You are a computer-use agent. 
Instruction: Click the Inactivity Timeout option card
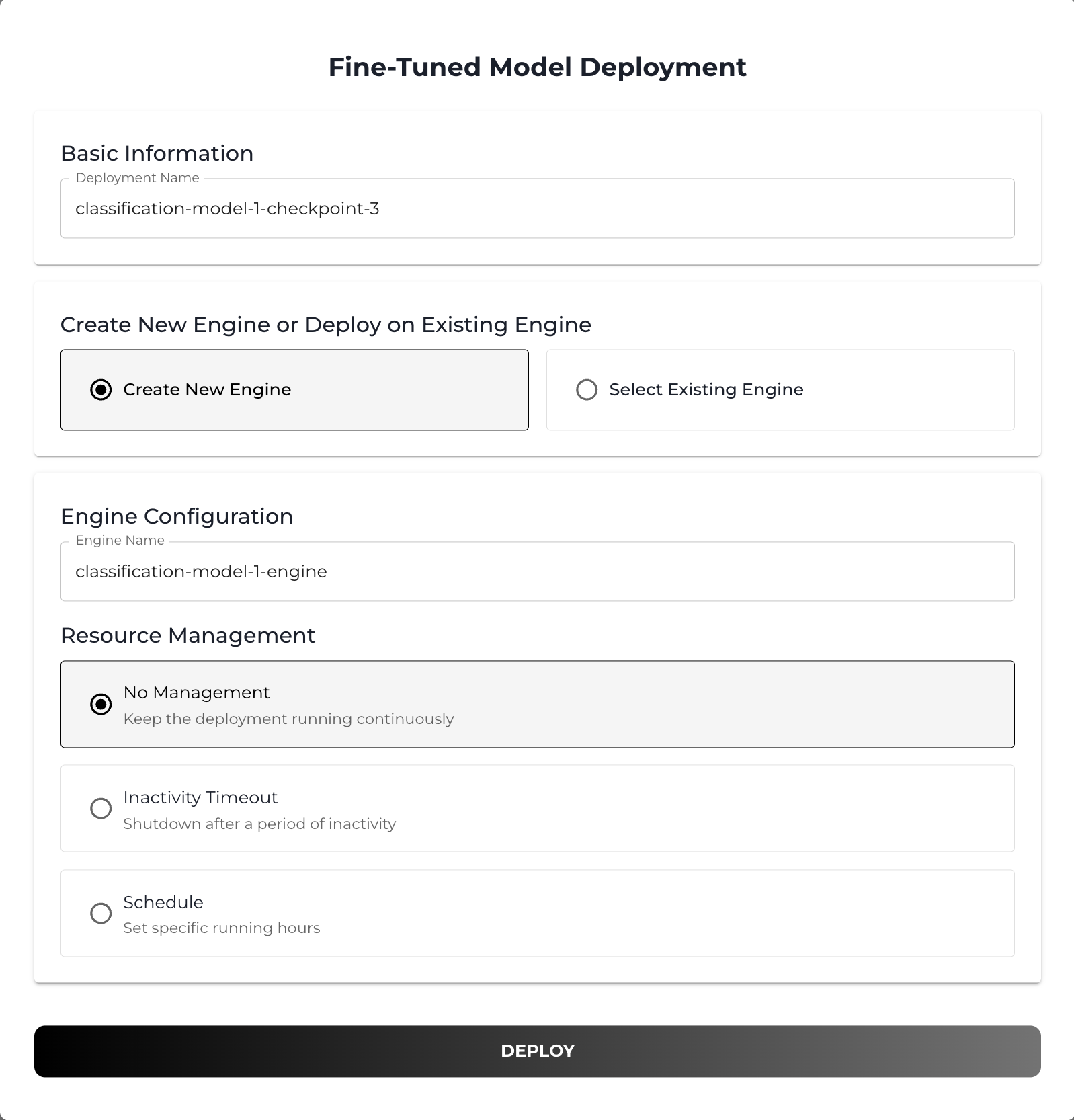tap(537, 809)
